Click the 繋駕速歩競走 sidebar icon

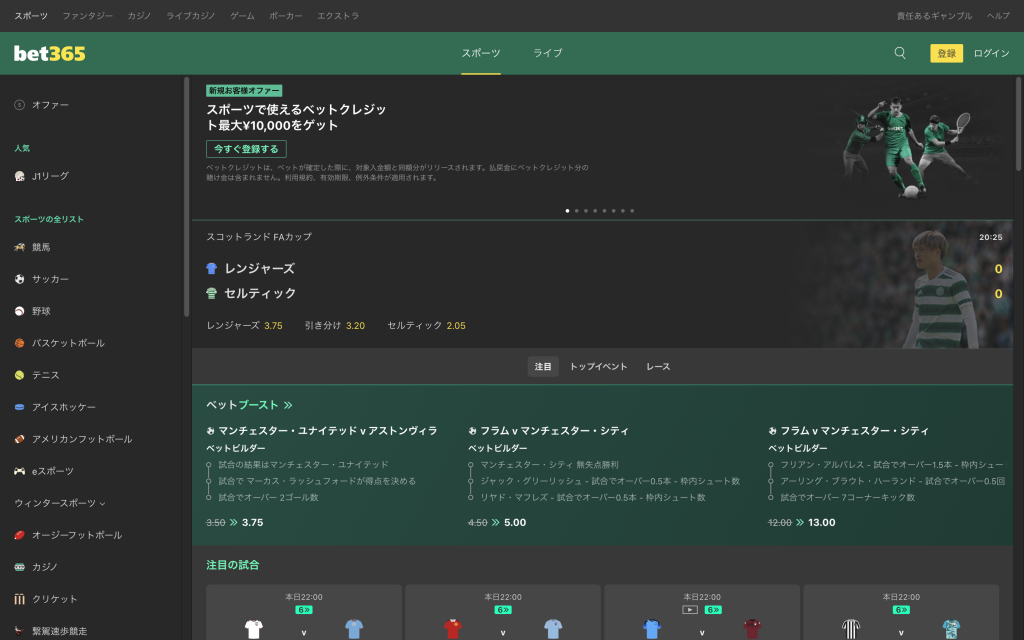(x=20, y=631)
